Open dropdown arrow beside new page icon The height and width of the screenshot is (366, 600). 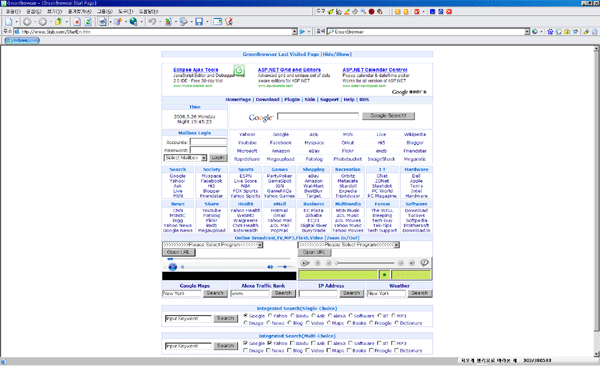click(x=16, y=22)
